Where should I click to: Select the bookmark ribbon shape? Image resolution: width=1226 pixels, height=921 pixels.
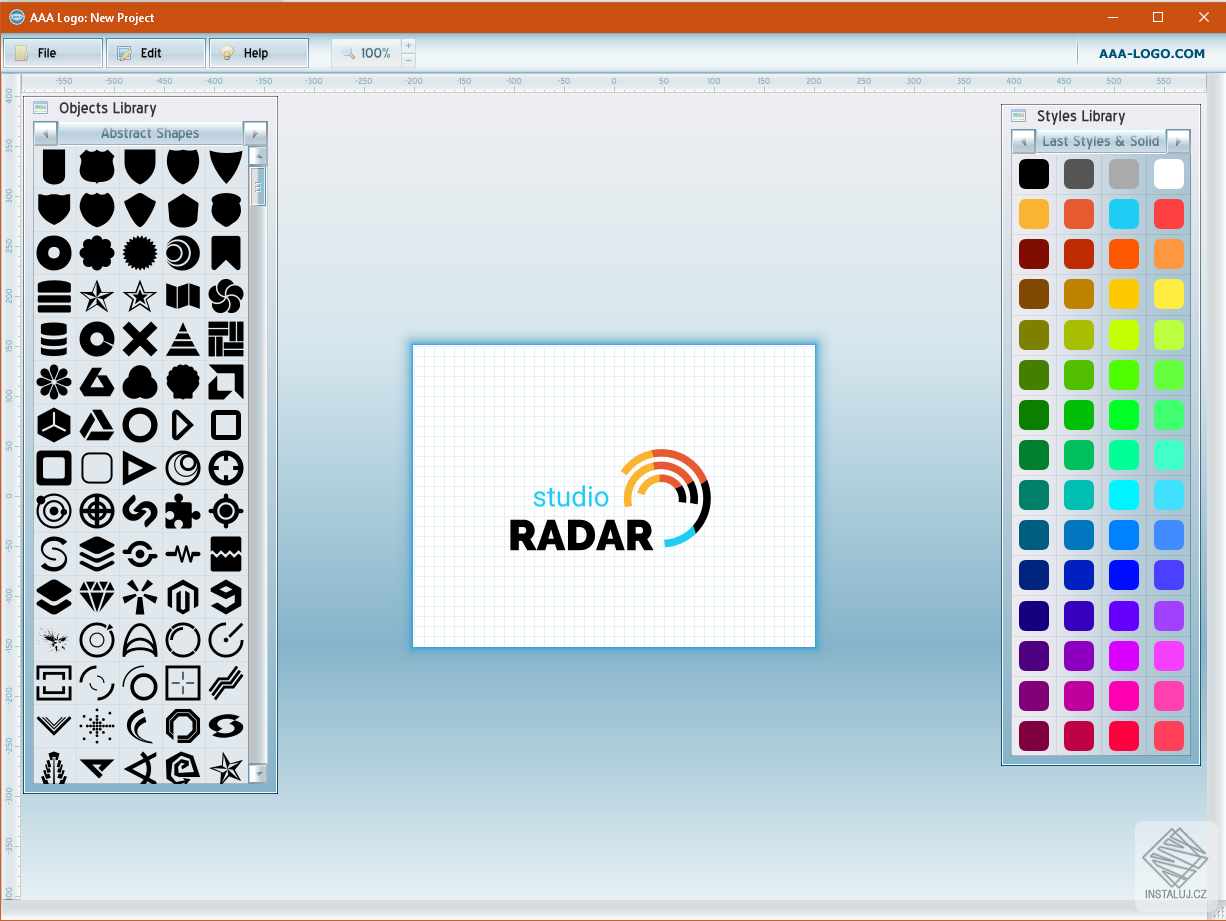(226, 253)
